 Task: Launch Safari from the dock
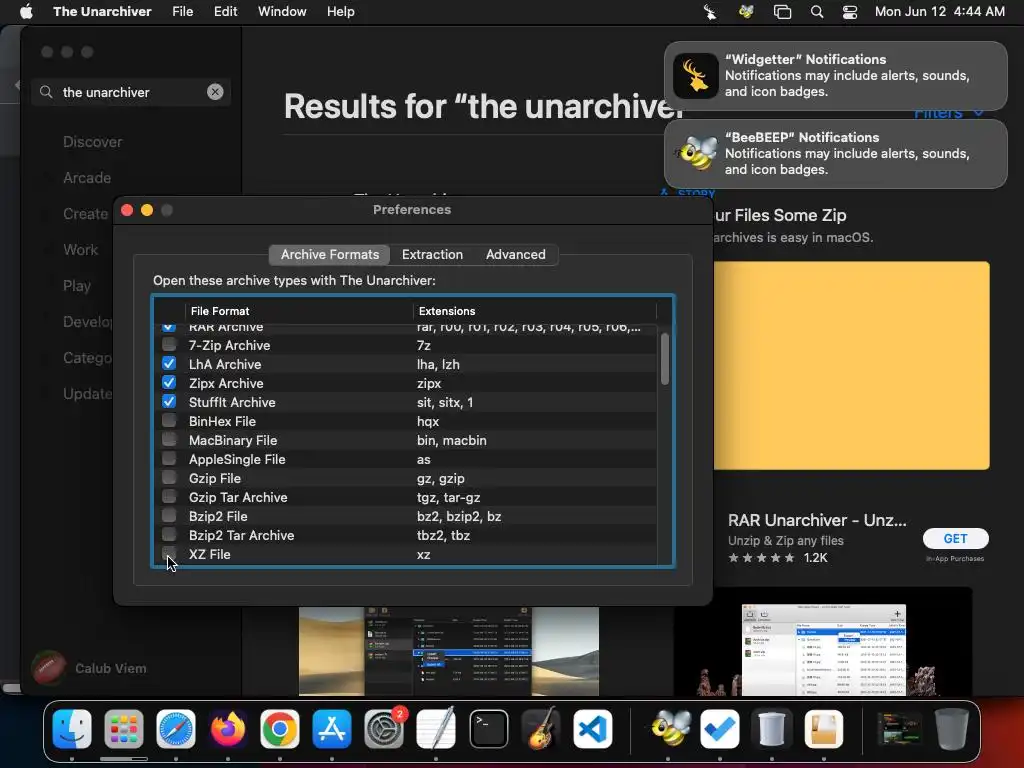(176, 729)
